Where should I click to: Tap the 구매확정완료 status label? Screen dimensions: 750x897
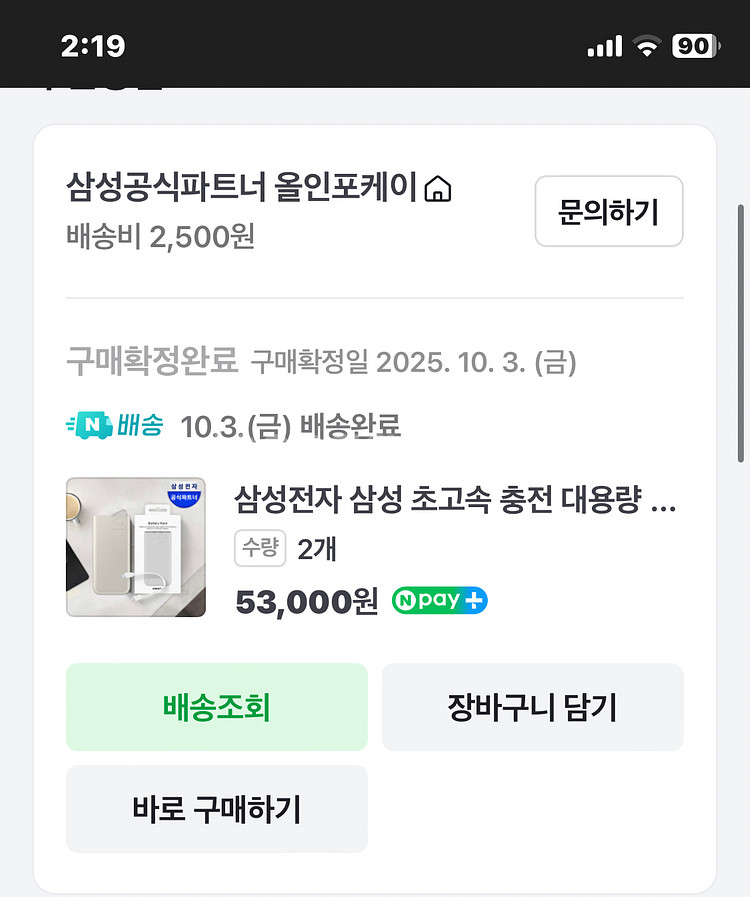(152, 361)
